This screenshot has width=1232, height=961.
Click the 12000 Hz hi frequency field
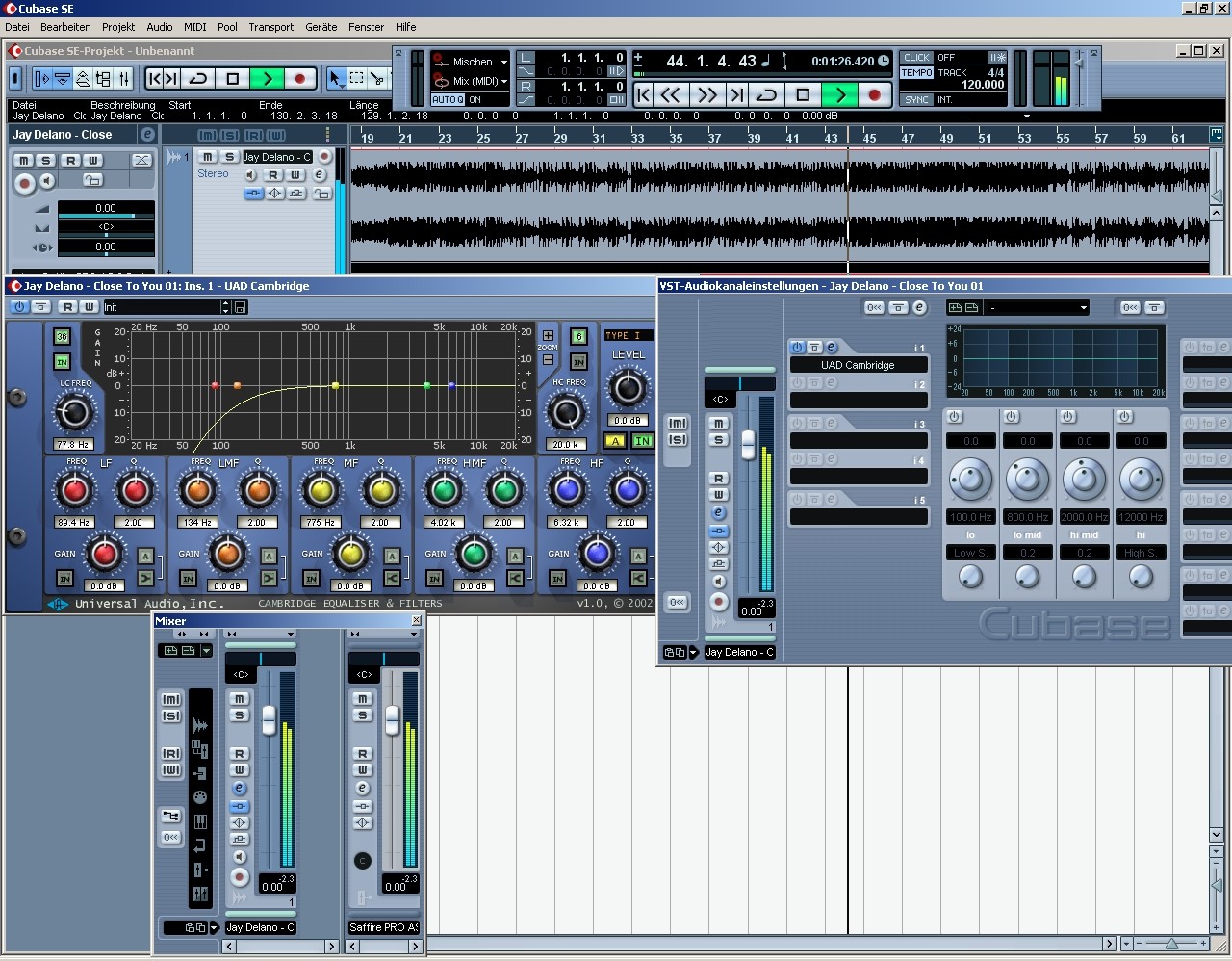[x=1142, y=517]
